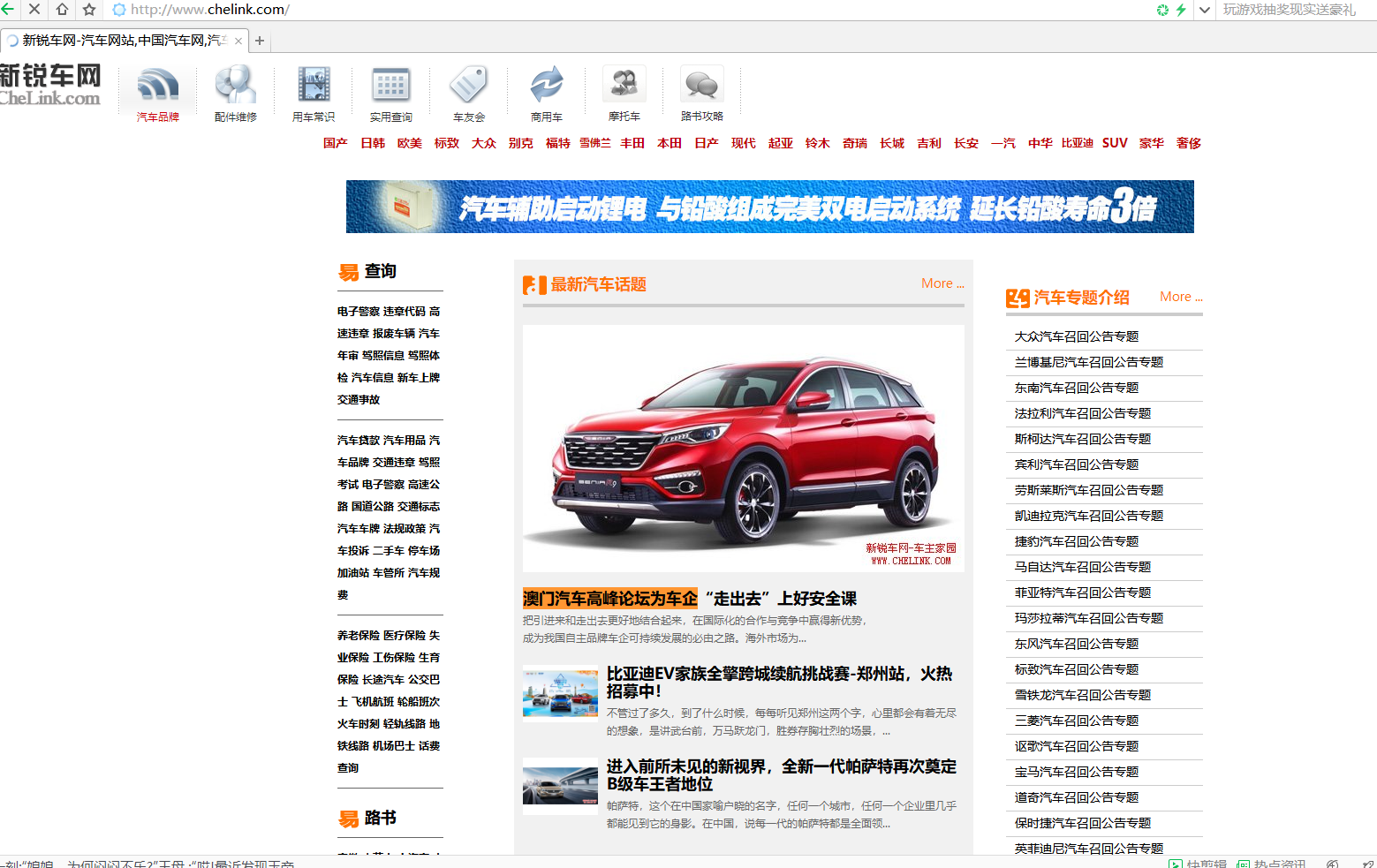Open the red SUV featured image
The width and height of the screenshot is (1377, 868).
pos(744,449)
